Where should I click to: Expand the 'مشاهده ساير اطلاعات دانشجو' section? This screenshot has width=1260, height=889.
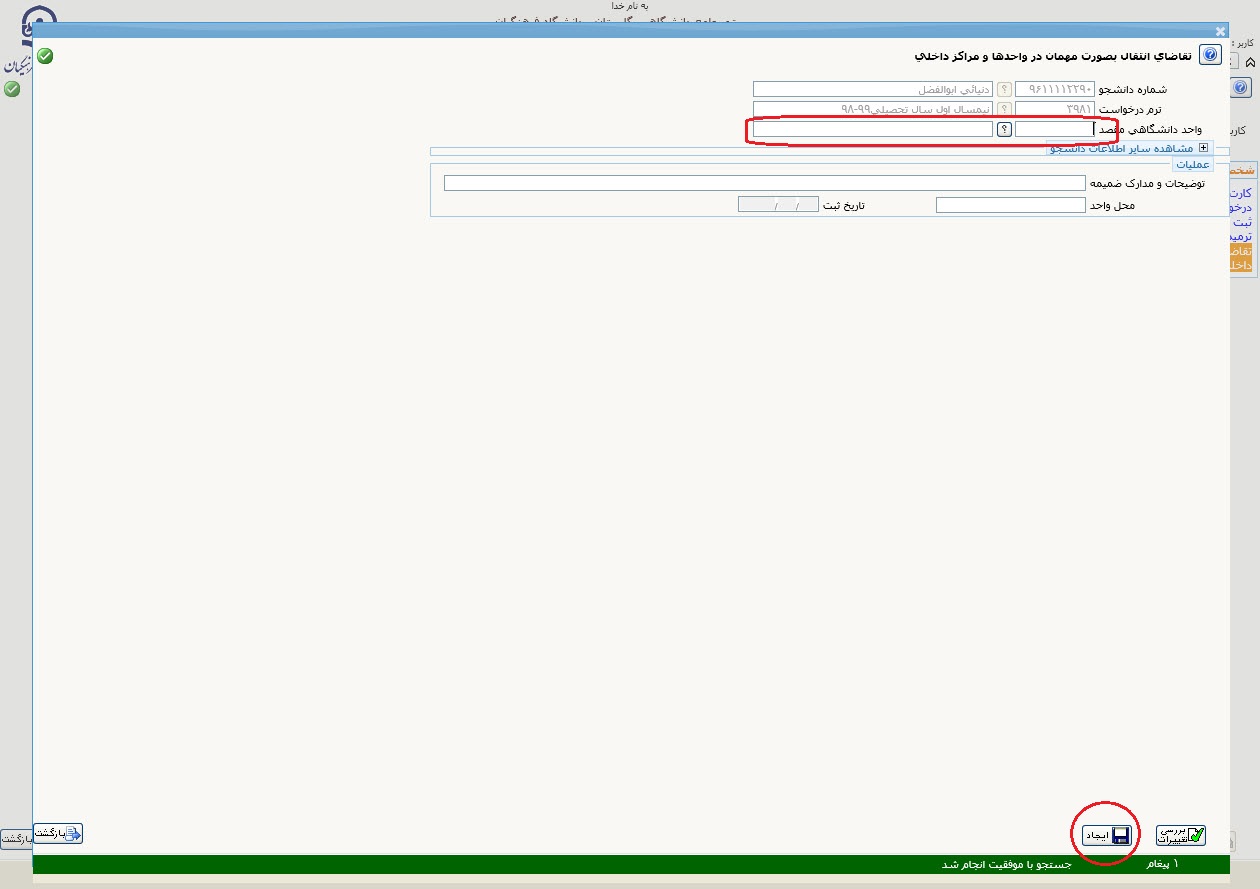coord(1203,148)
